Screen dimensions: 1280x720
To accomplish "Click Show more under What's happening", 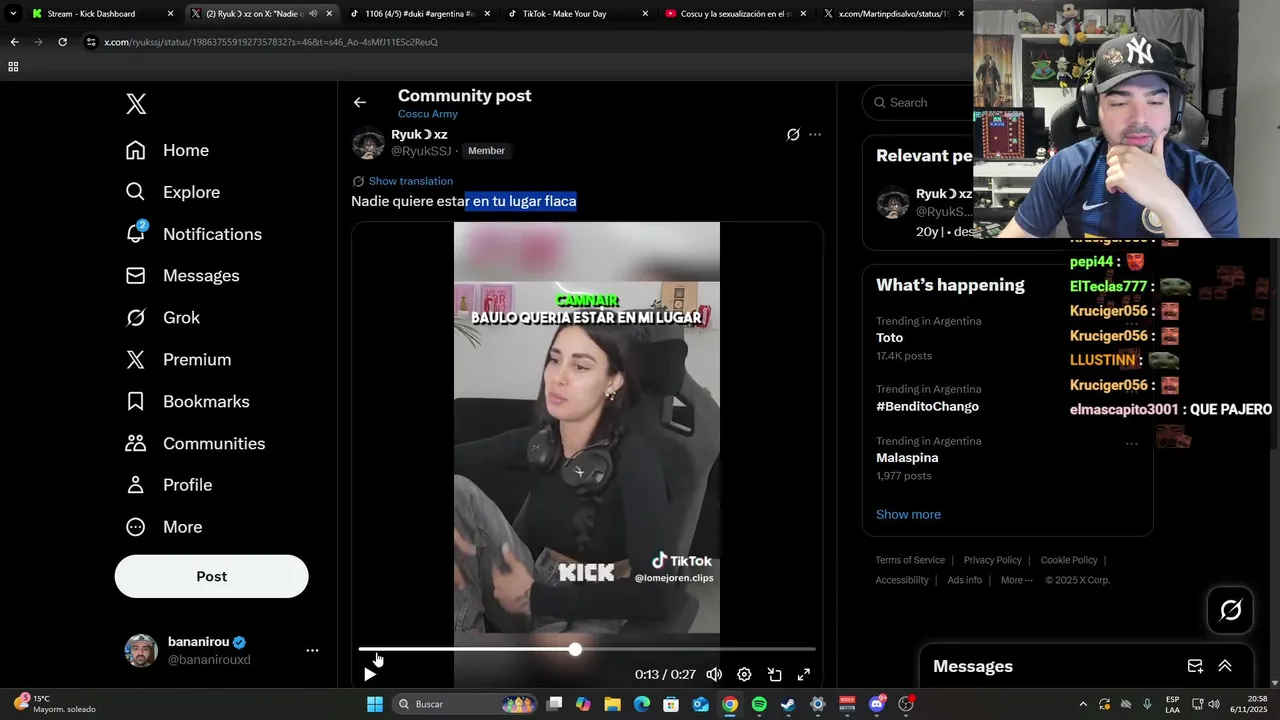I will pyautogui.click(x=908, y=514).
